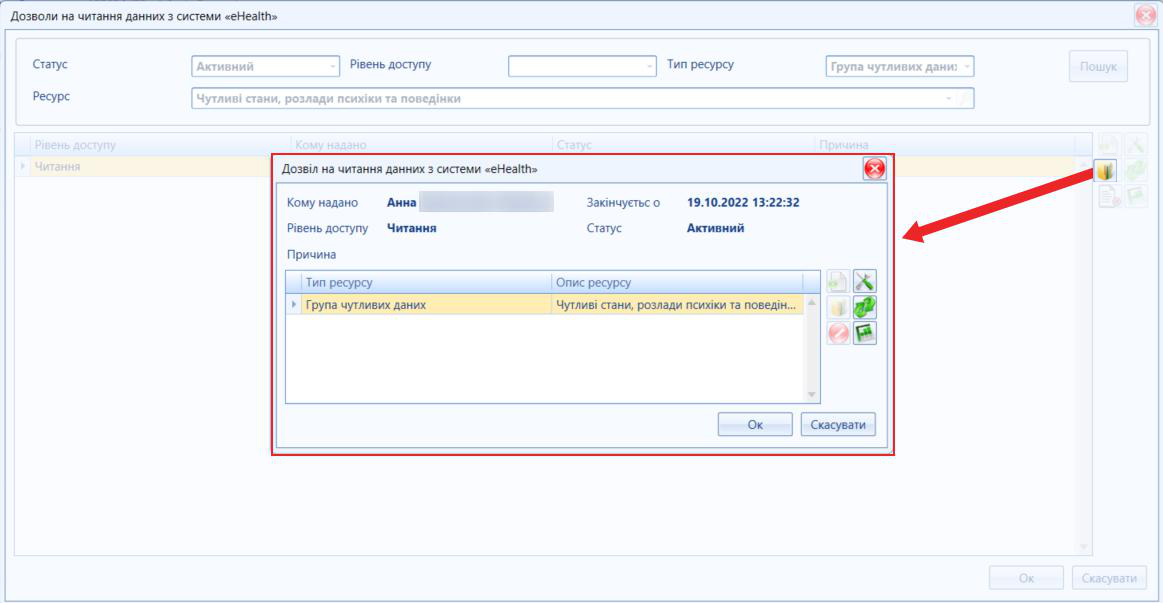Click Скасувати in the dialog
Screen dimensions: 1163x604
[838, 424]
